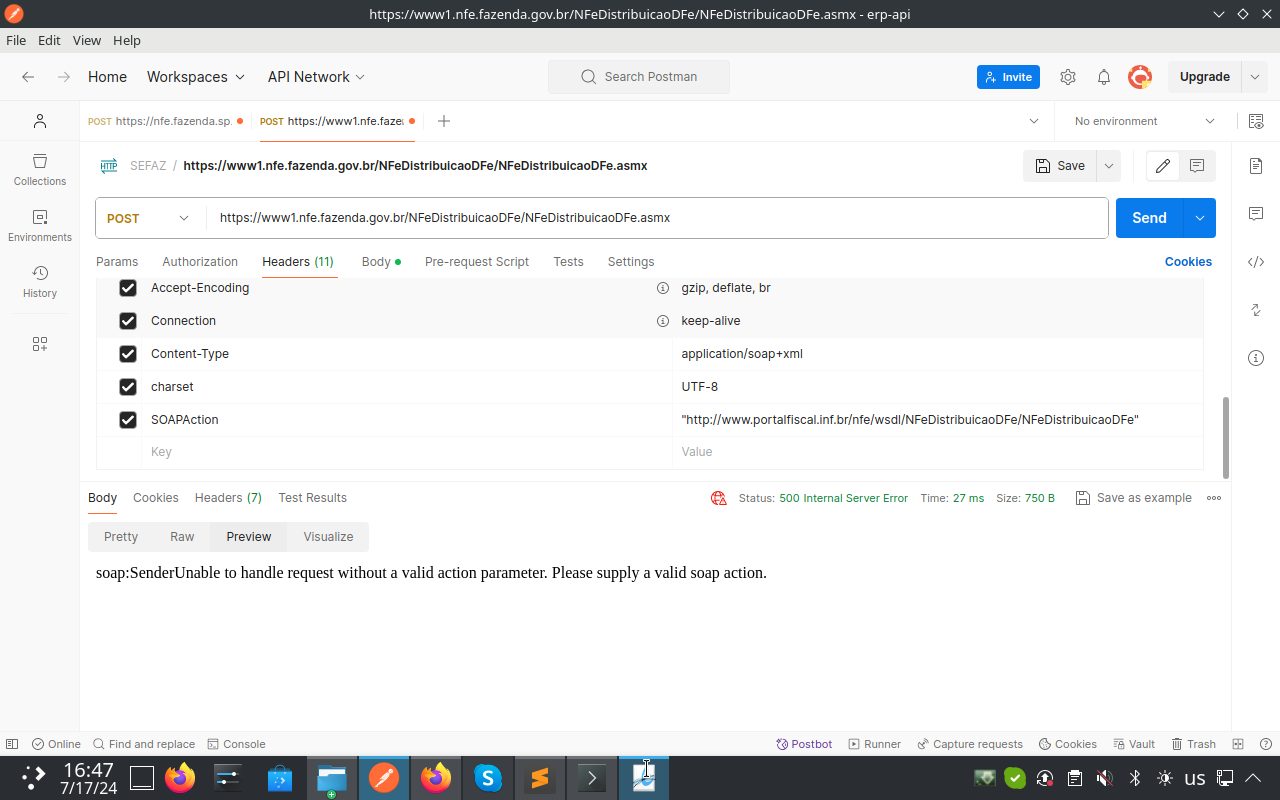This screenshot has width=1280, height=800.
Task: Open user avatar menu
Action: [x=1140, y=77]
